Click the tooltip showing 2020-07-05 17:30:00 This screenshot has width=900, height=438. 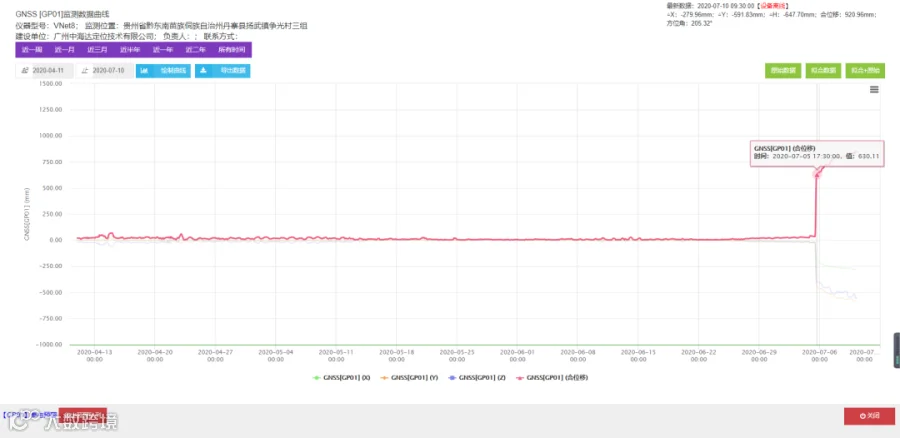817,153
